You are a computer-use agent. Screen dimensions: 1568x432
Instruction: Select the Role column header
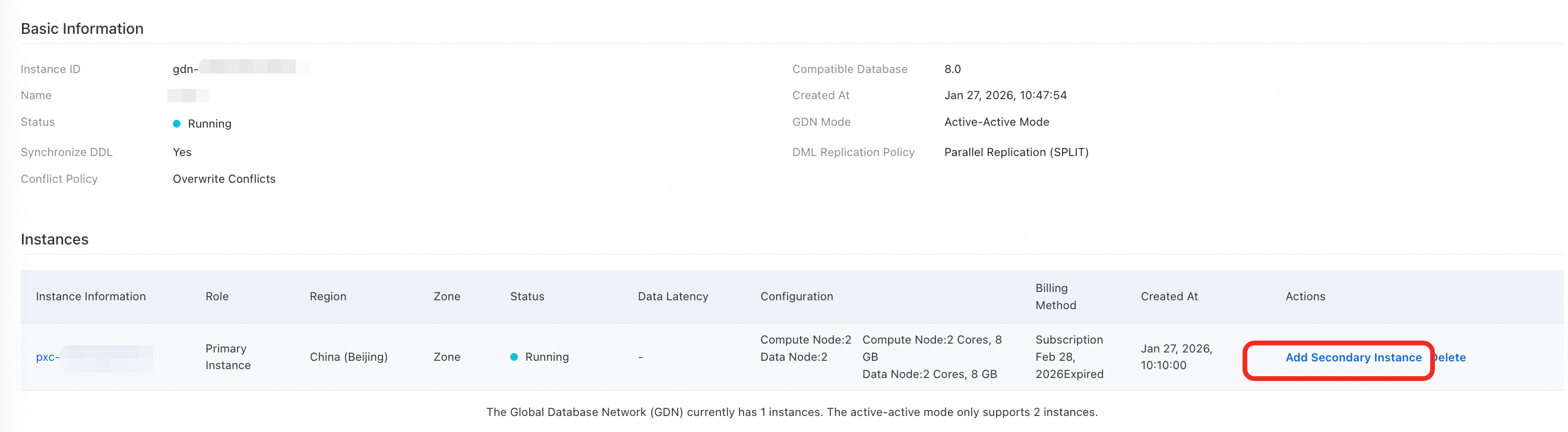[x=217, y=296]
